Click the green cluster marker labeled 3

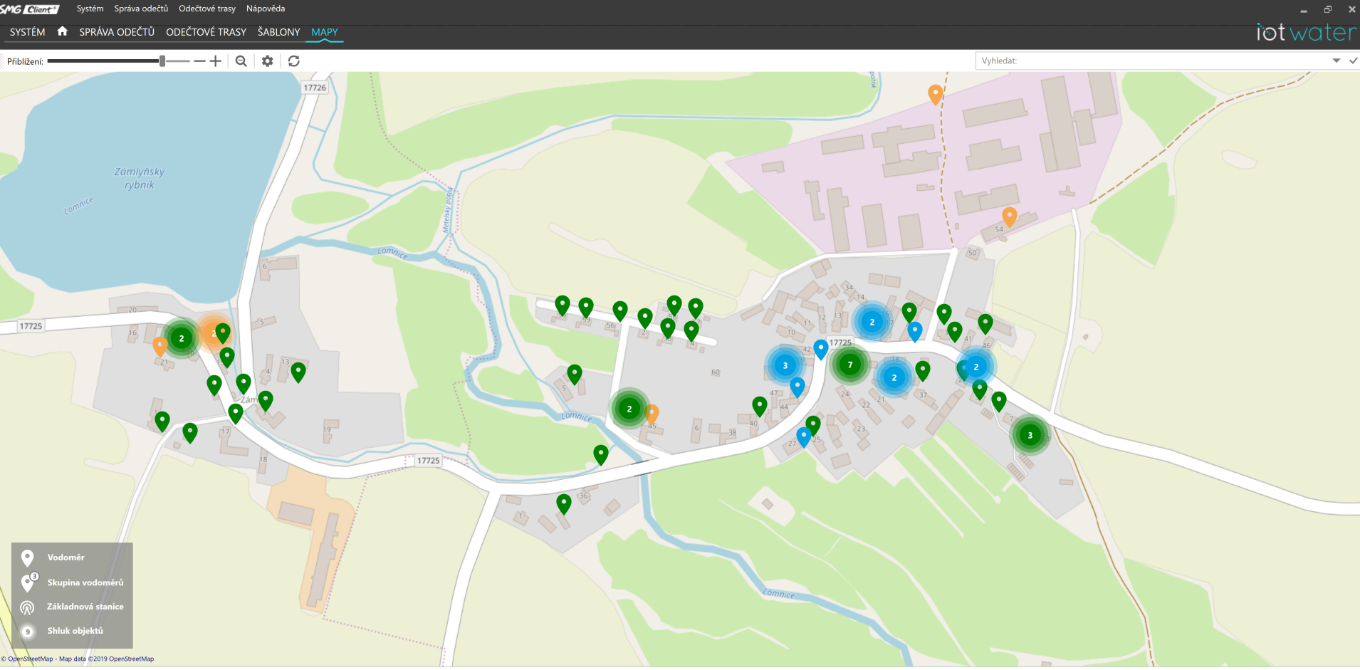pos(1030,435)
